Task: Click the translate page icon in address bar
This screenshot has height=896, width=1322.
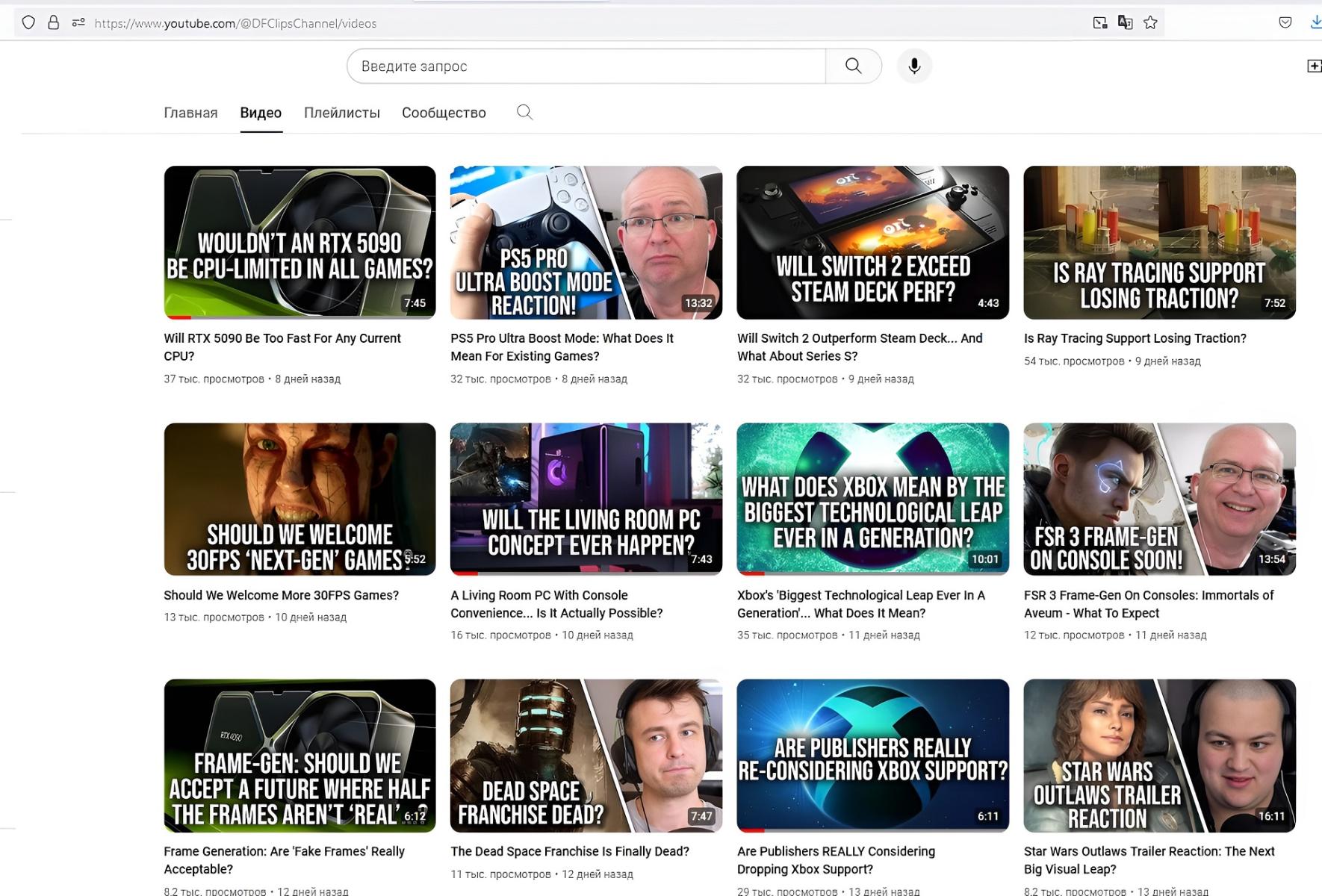Action: 1125,22
